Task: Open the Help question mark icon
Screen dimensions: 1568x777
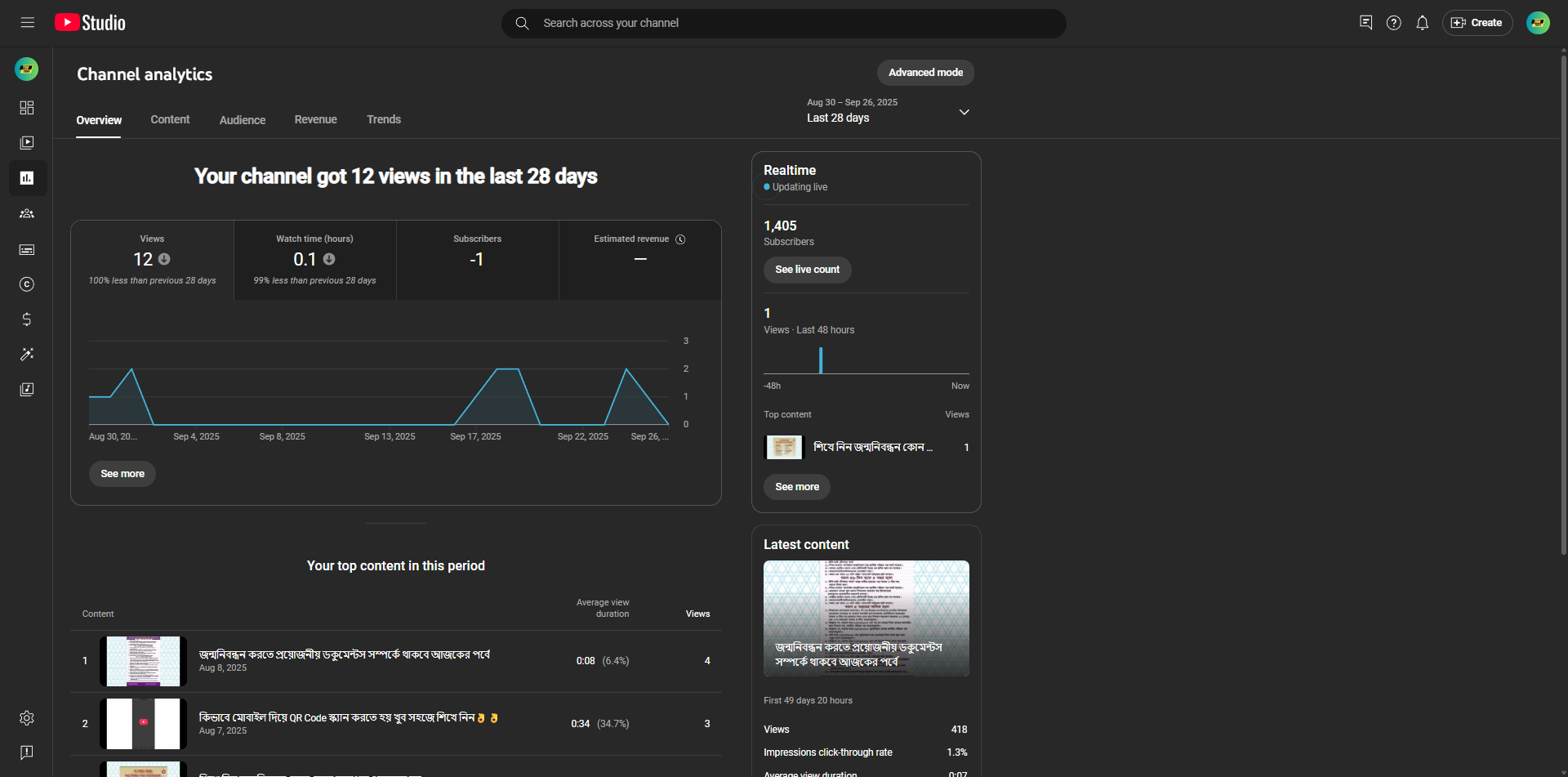Action: pyautogui.click(x=1393, y=23)
